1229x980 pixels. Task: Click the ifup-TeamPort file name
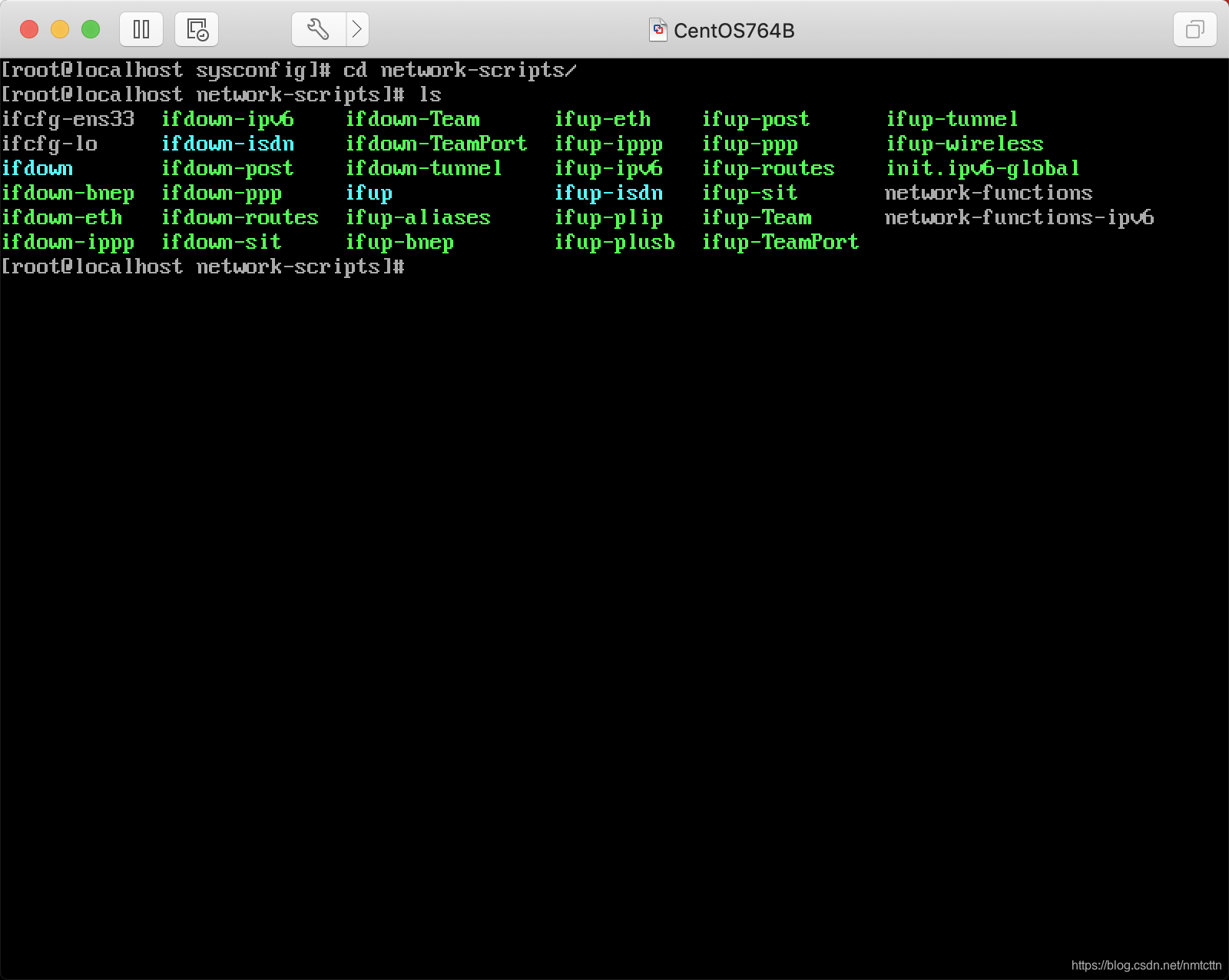point(781,242)
